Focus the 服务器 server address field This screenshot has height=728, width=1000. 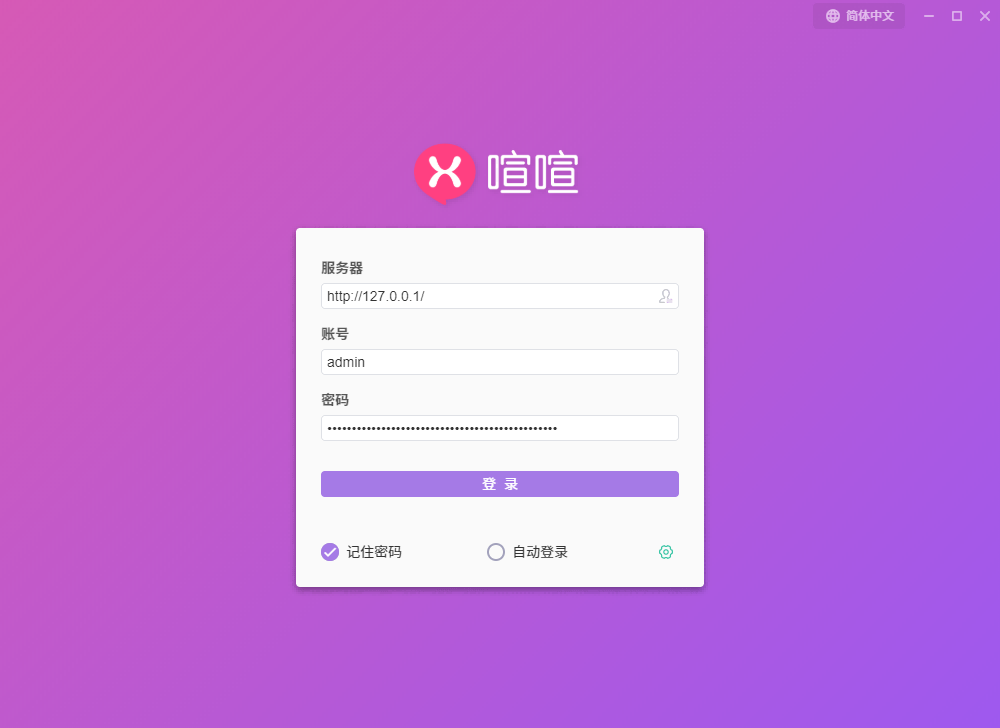[x=499, y=296]
